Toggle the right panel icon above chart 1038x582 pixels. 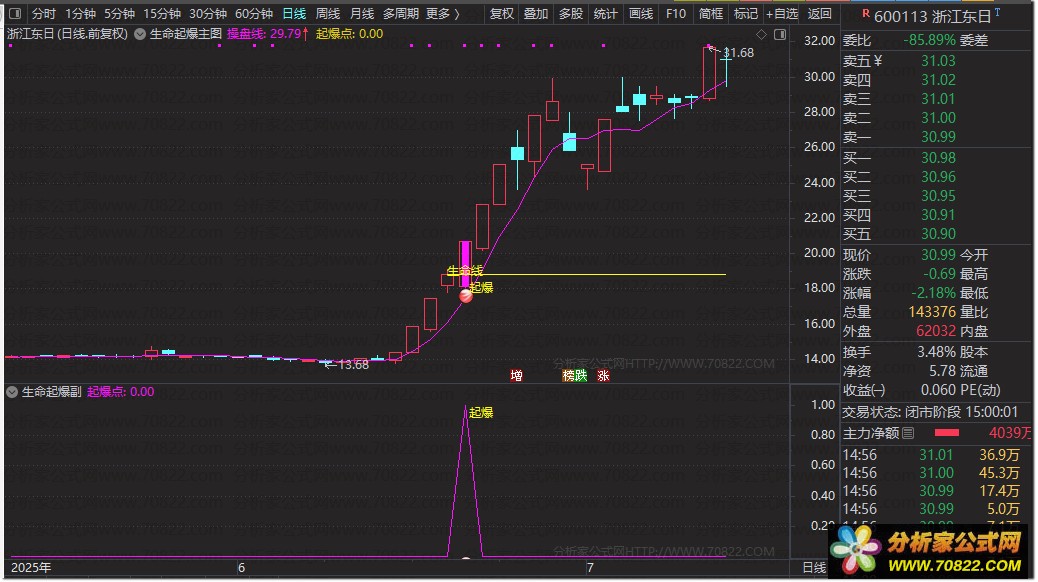pyautogui.click(x=780, y=34)
